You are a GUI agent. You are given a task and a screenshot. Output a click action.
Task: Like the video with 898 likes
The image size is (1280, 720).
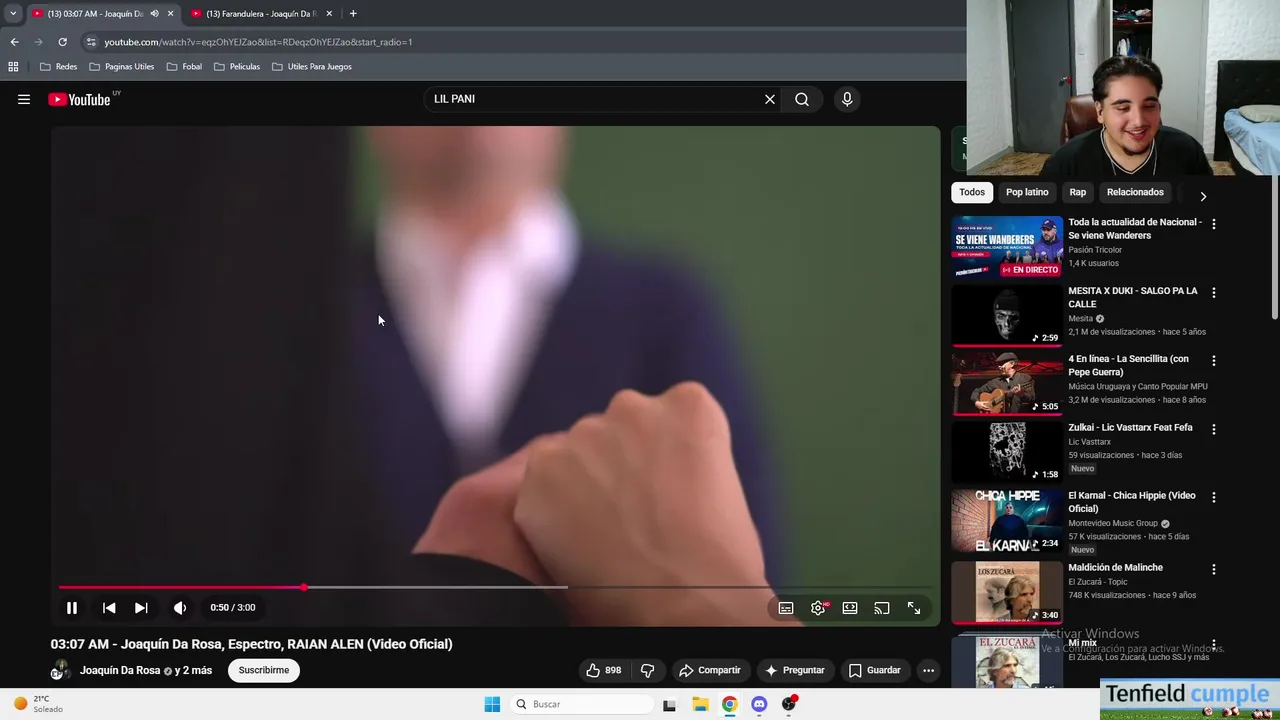(x=603, y=670)
